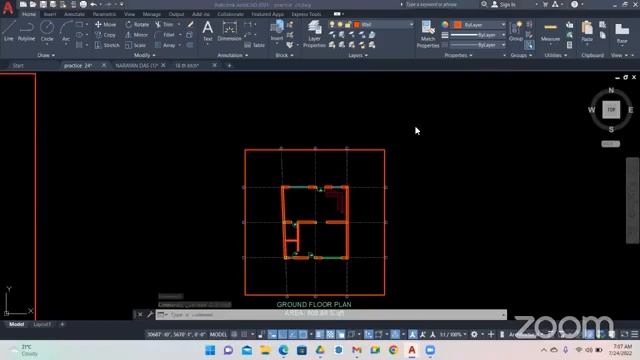Open the ByLayer lineweight dropdown

478,35
